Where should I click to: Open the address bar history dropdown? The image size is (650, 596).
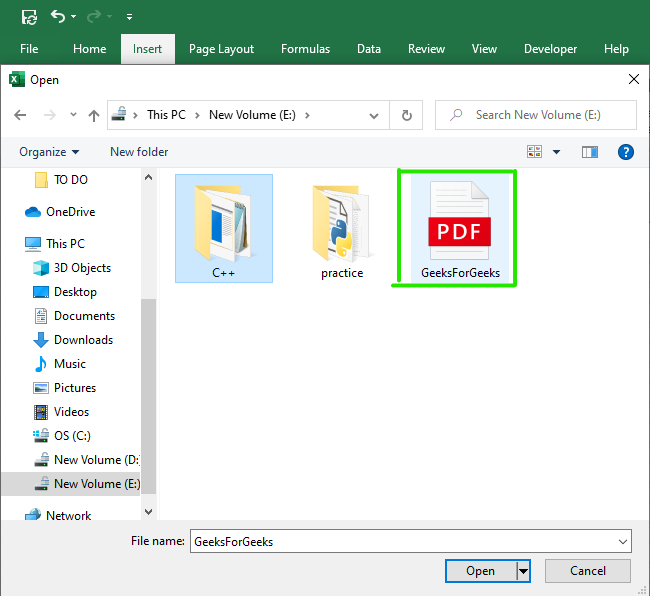[374, 116]
